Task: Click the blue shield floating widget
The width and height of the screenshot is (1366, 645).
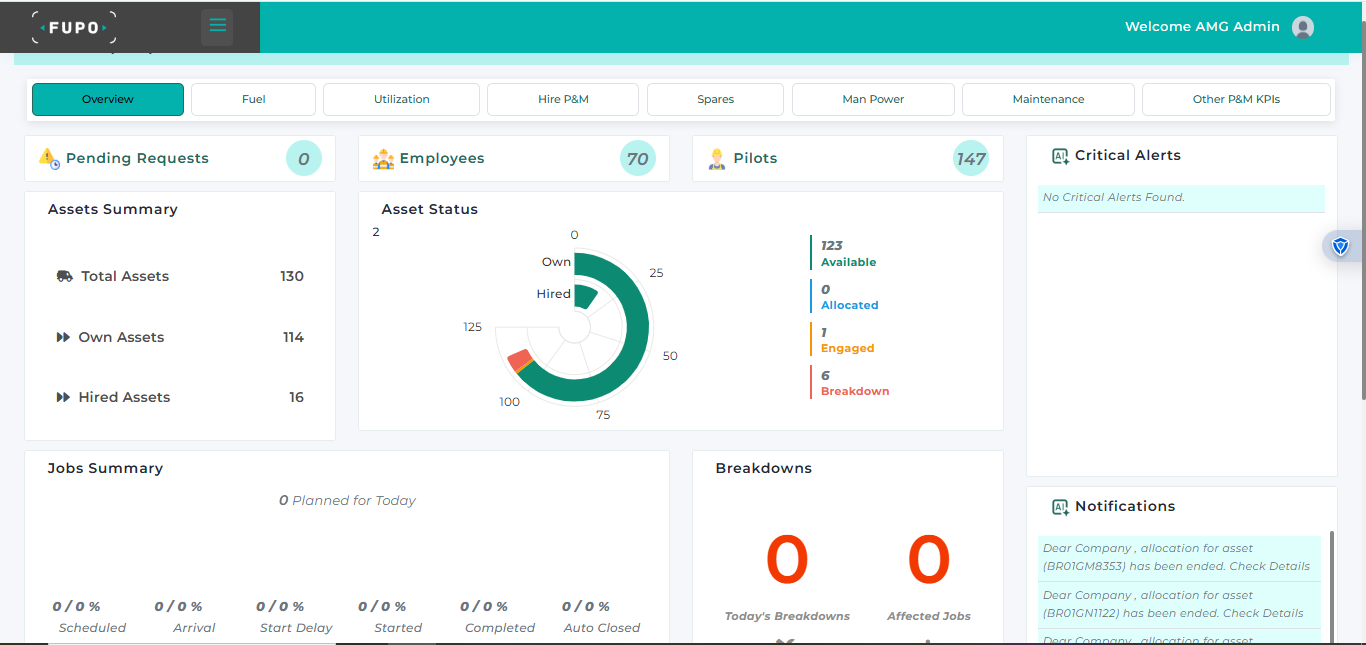Action: click(x=1341, y=246)
